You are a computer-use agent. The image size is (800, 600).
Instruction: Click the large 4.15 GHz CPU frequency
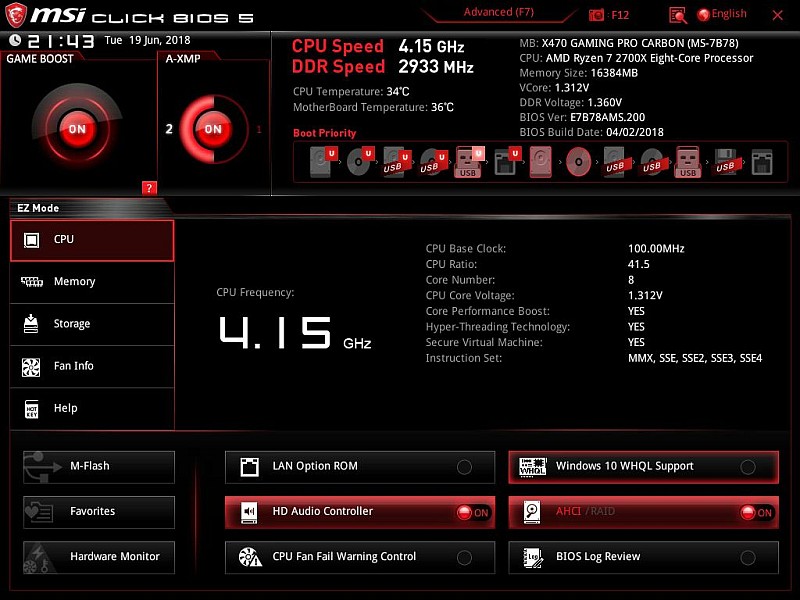[295, 333]
